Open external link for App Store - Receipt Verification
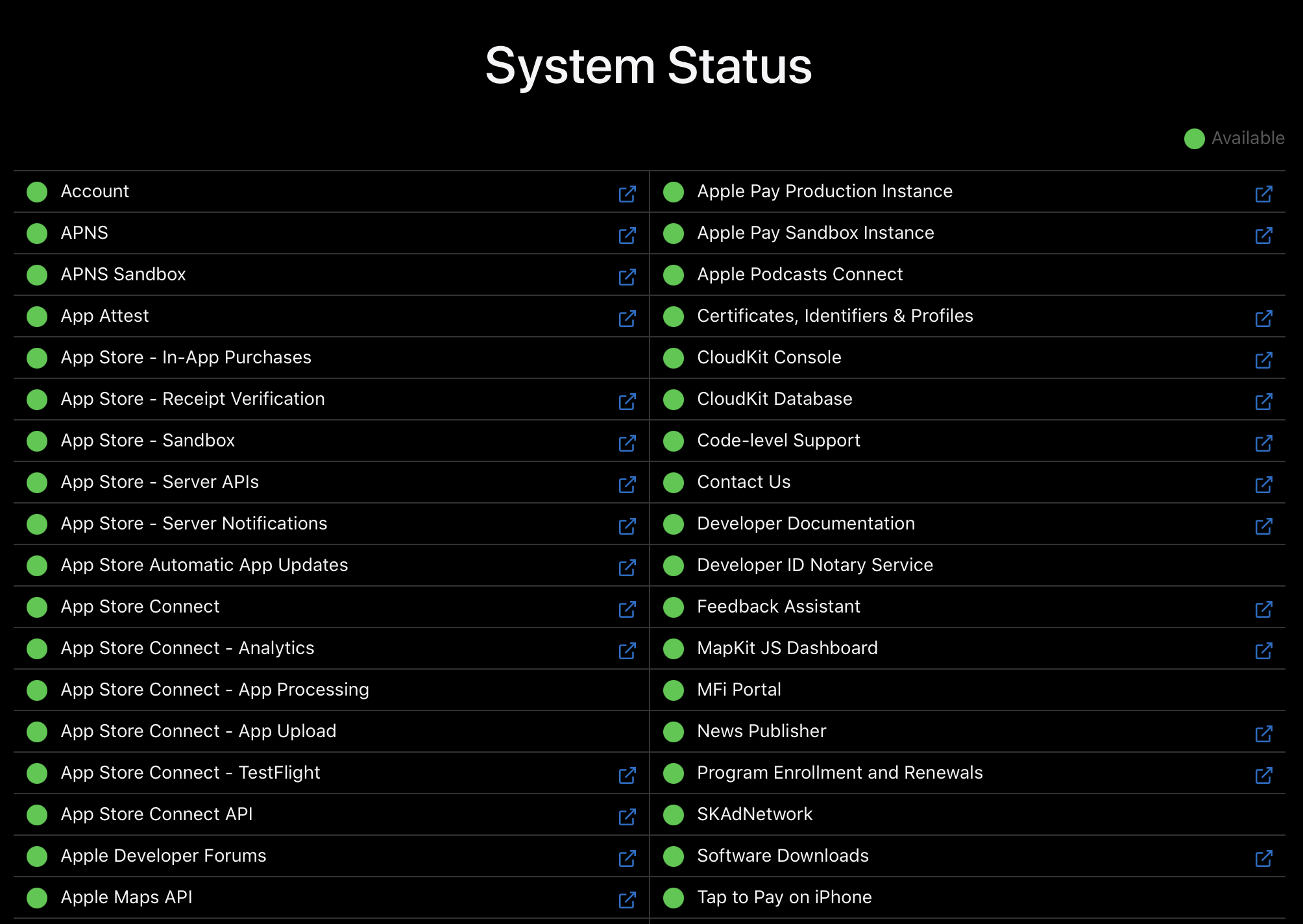1303x924 pixels. coord(627,401)
